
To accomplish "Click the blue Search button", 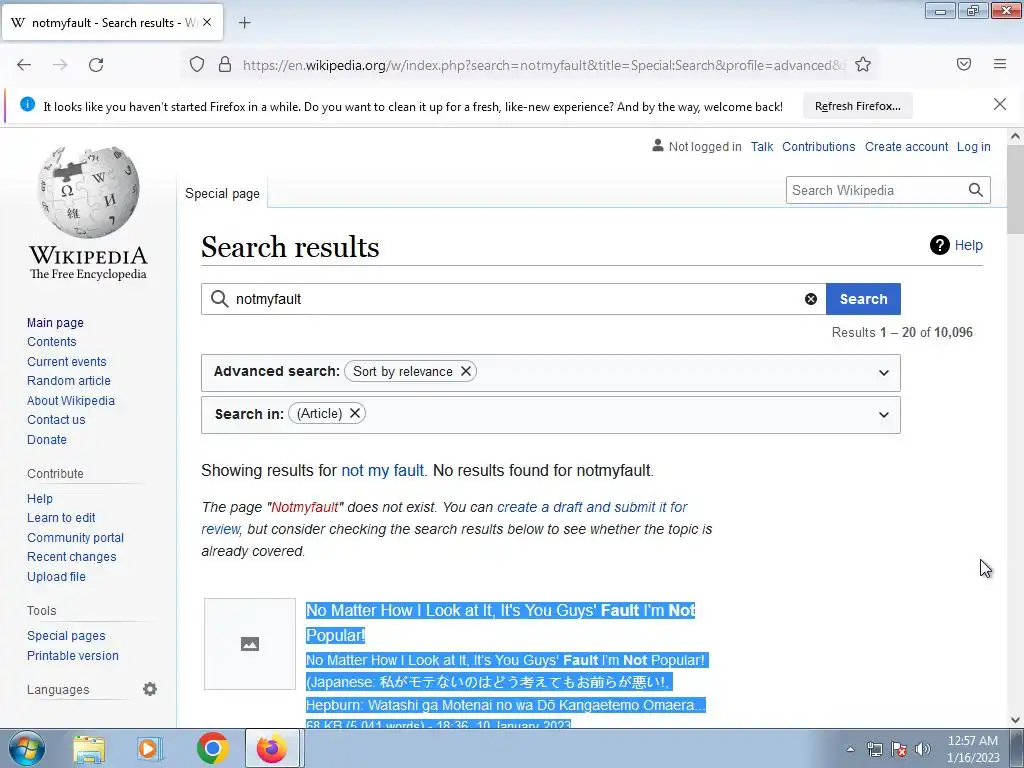I will point(863,299).
